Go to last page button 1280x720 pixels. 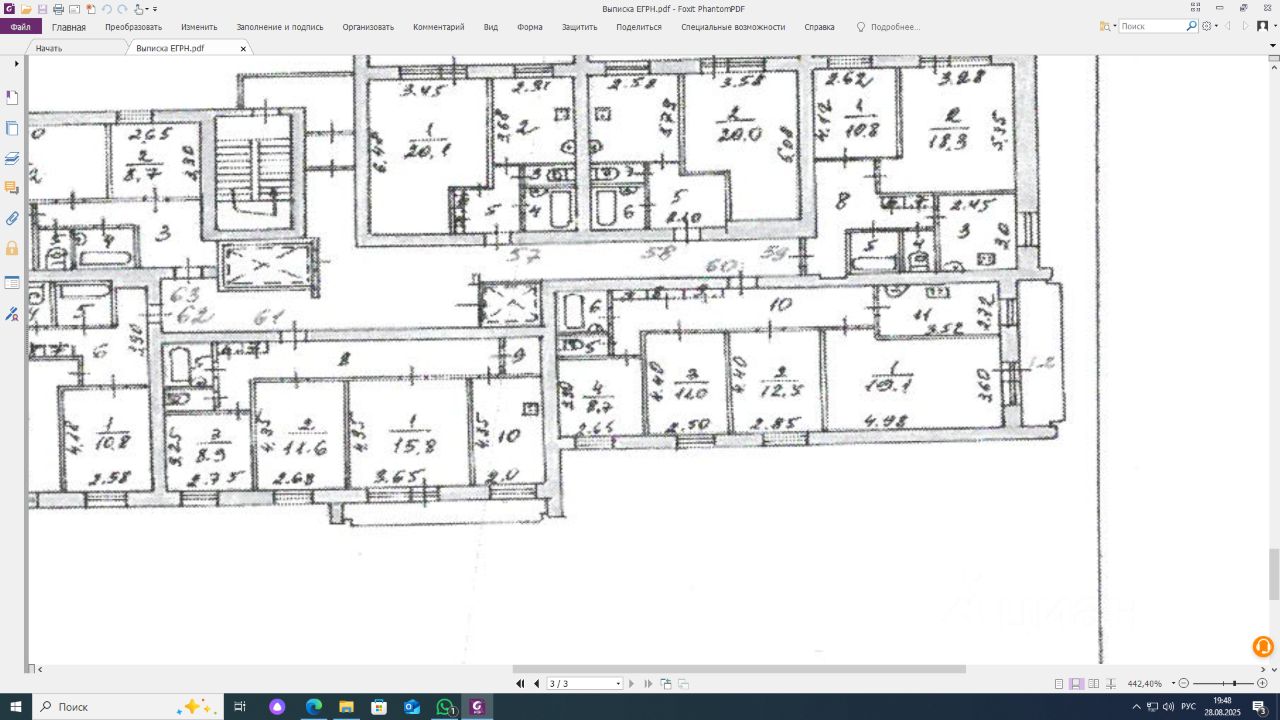pyautogui.click(x=648, y=684)
